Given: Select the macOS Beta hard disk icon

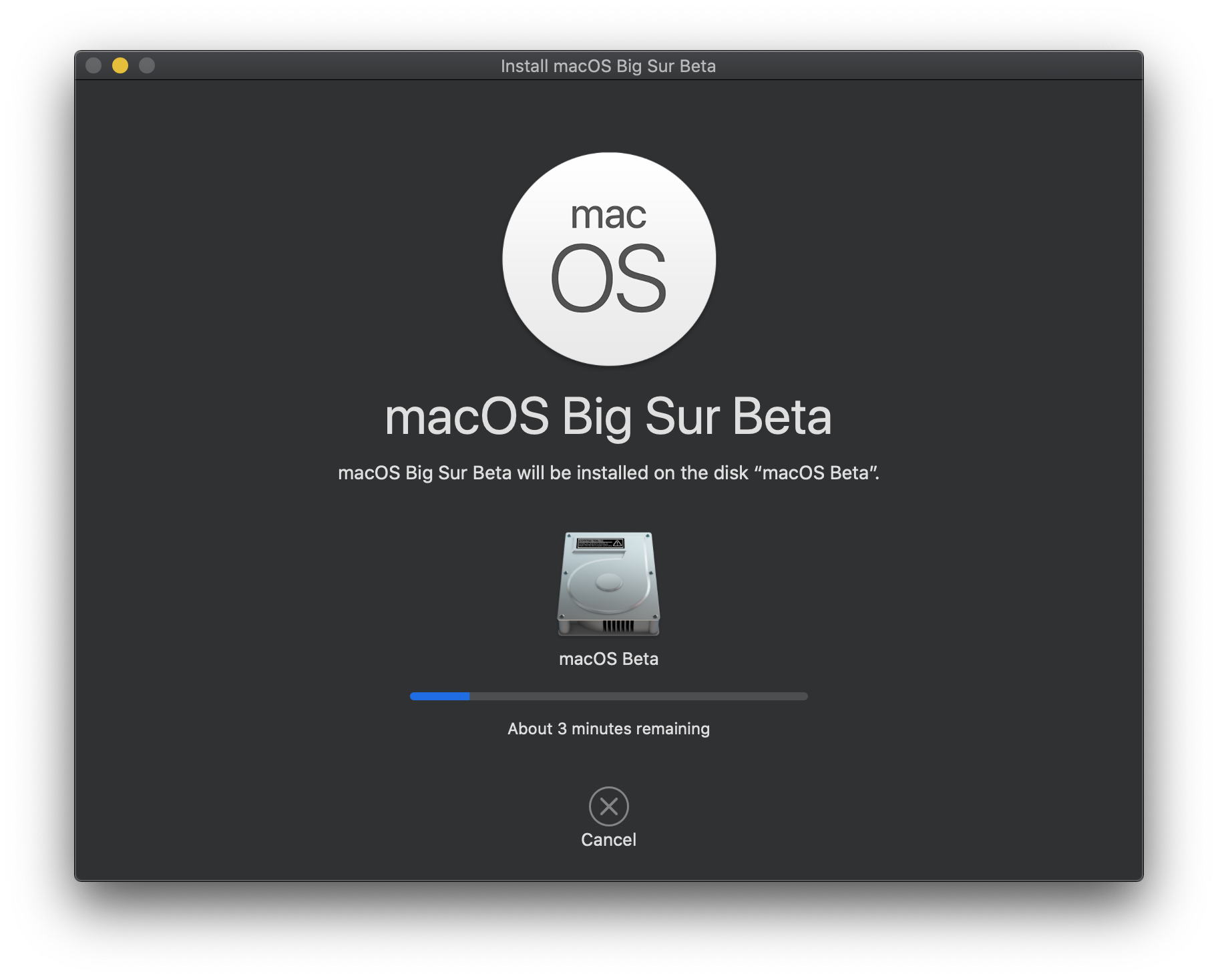Looking at the screenshot, I should [x=608, y=583].
